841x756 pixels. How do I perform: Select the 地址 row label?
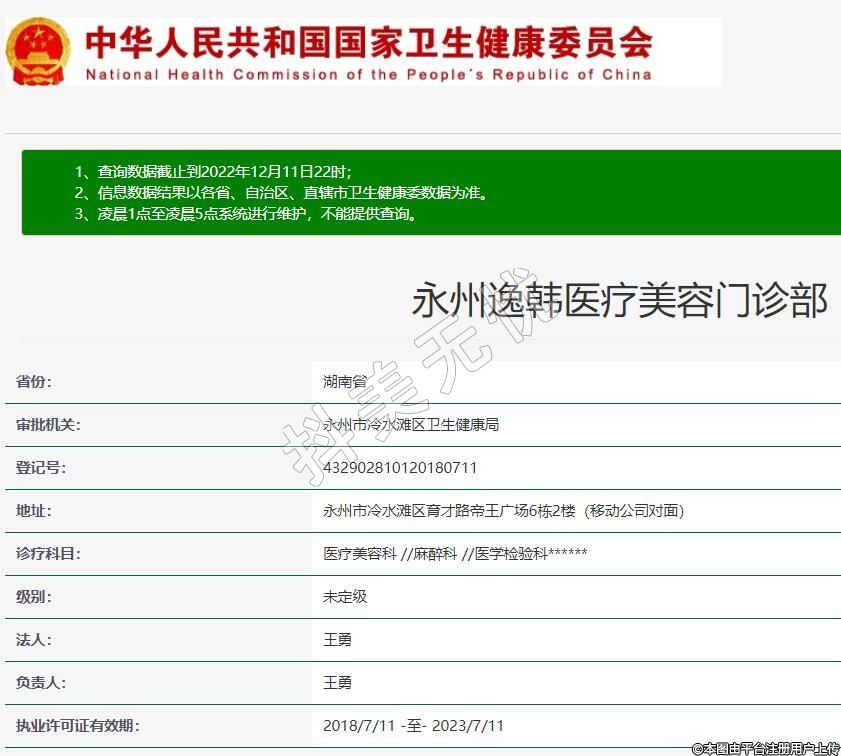tap(34, 511)
